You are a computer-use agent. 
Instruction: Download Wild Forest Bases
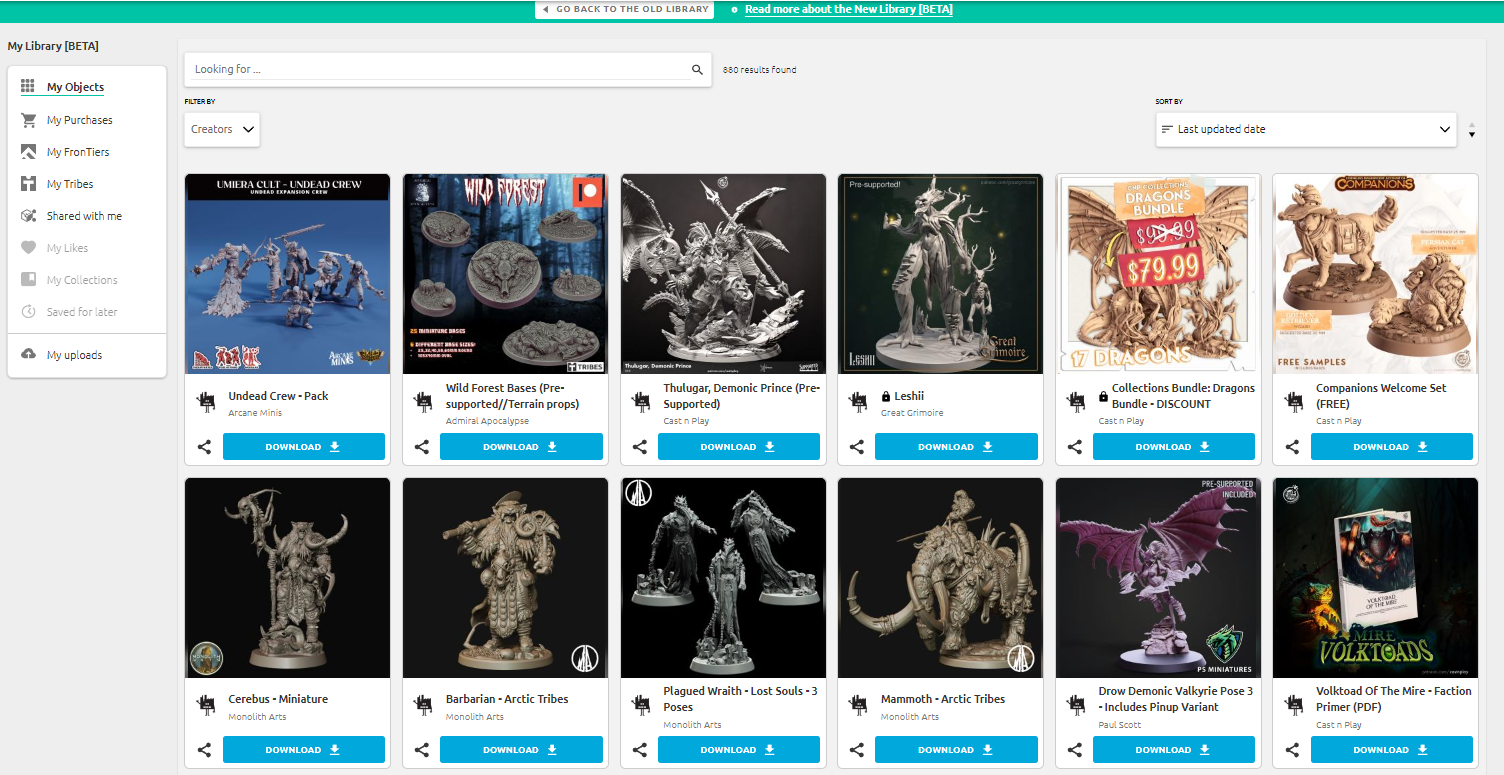click(521, 447)
